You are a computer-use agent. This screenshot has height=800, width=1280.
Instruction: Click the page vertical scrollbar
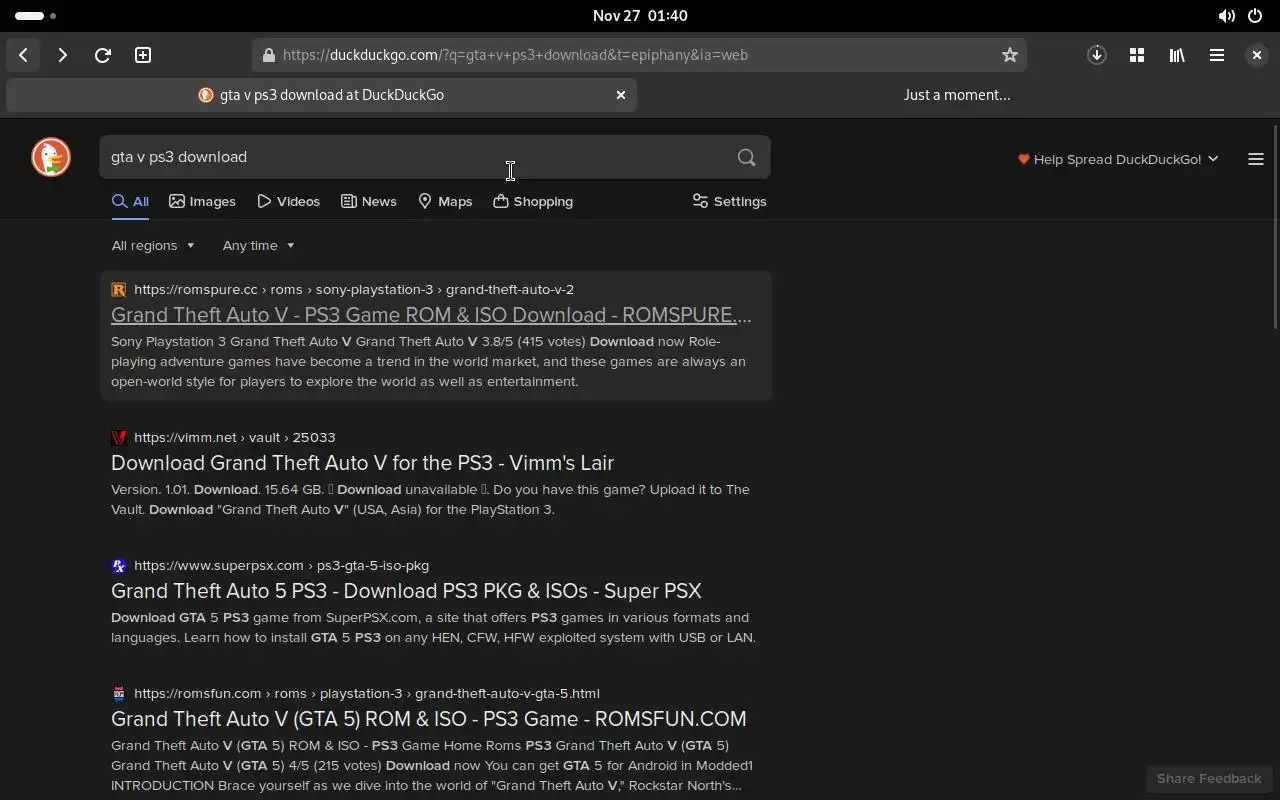[x=1275, y=227]
